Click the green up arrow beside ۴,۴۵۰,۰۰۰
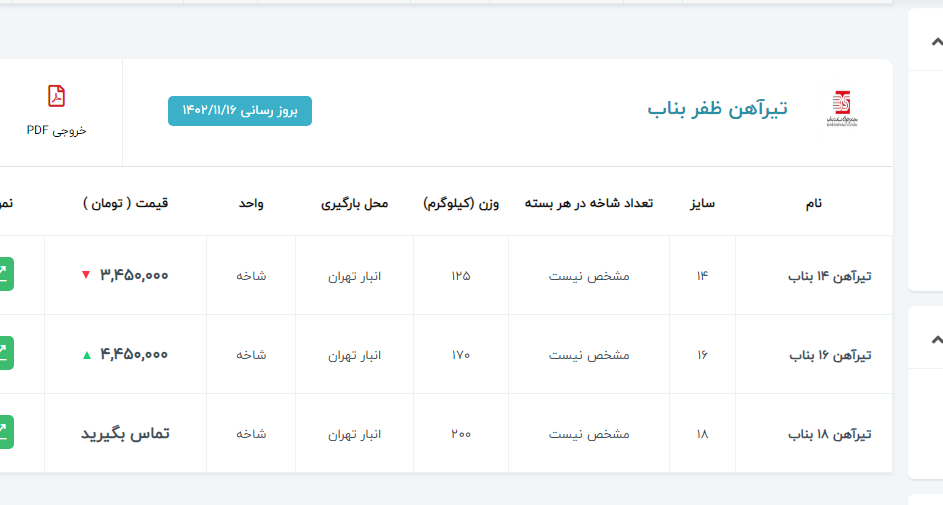 pyautogui.click(x=86, y=354)
